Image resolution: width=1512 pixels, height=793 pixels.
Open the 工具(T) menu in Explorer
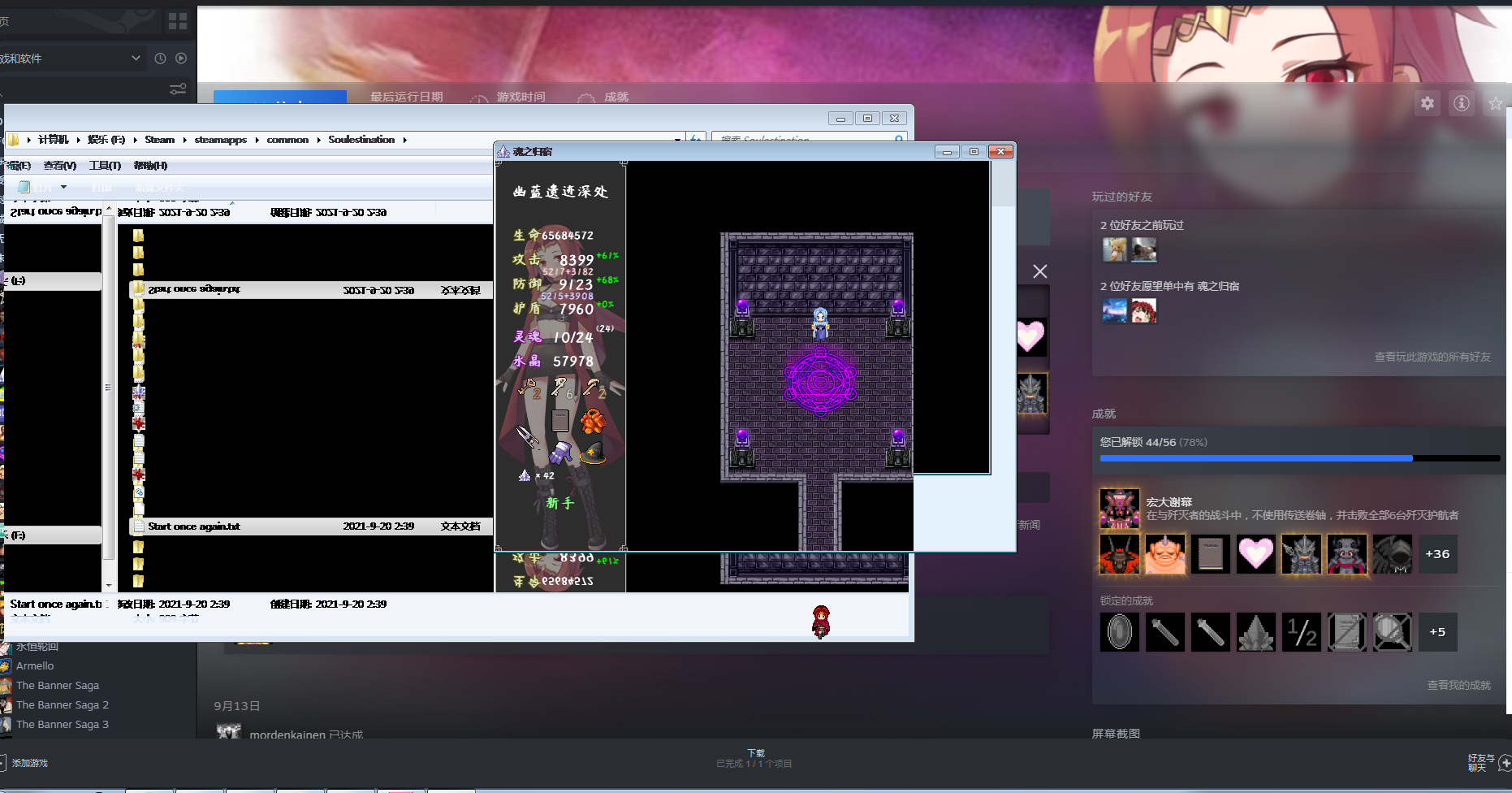[105, 166]
